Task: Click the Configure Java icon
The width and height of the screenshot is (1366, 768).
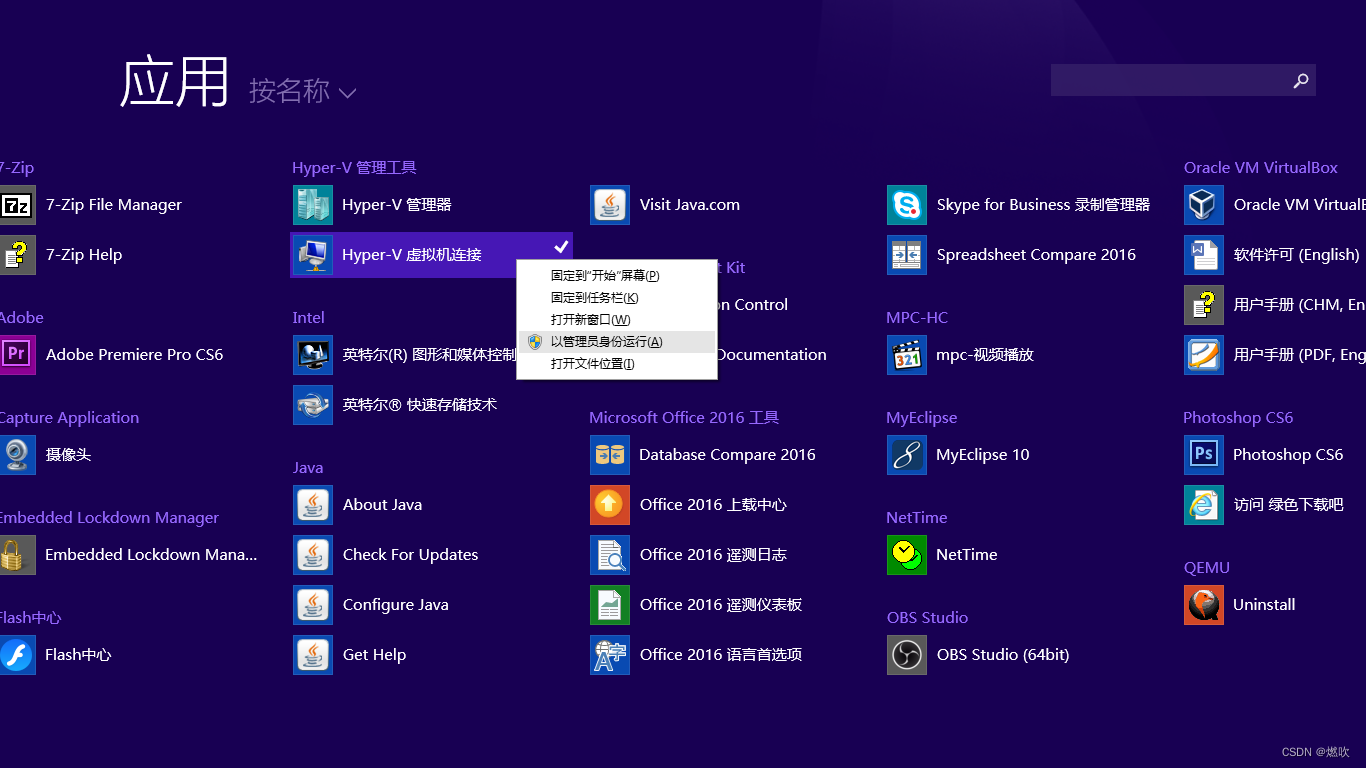Action: tap(313, 605)
